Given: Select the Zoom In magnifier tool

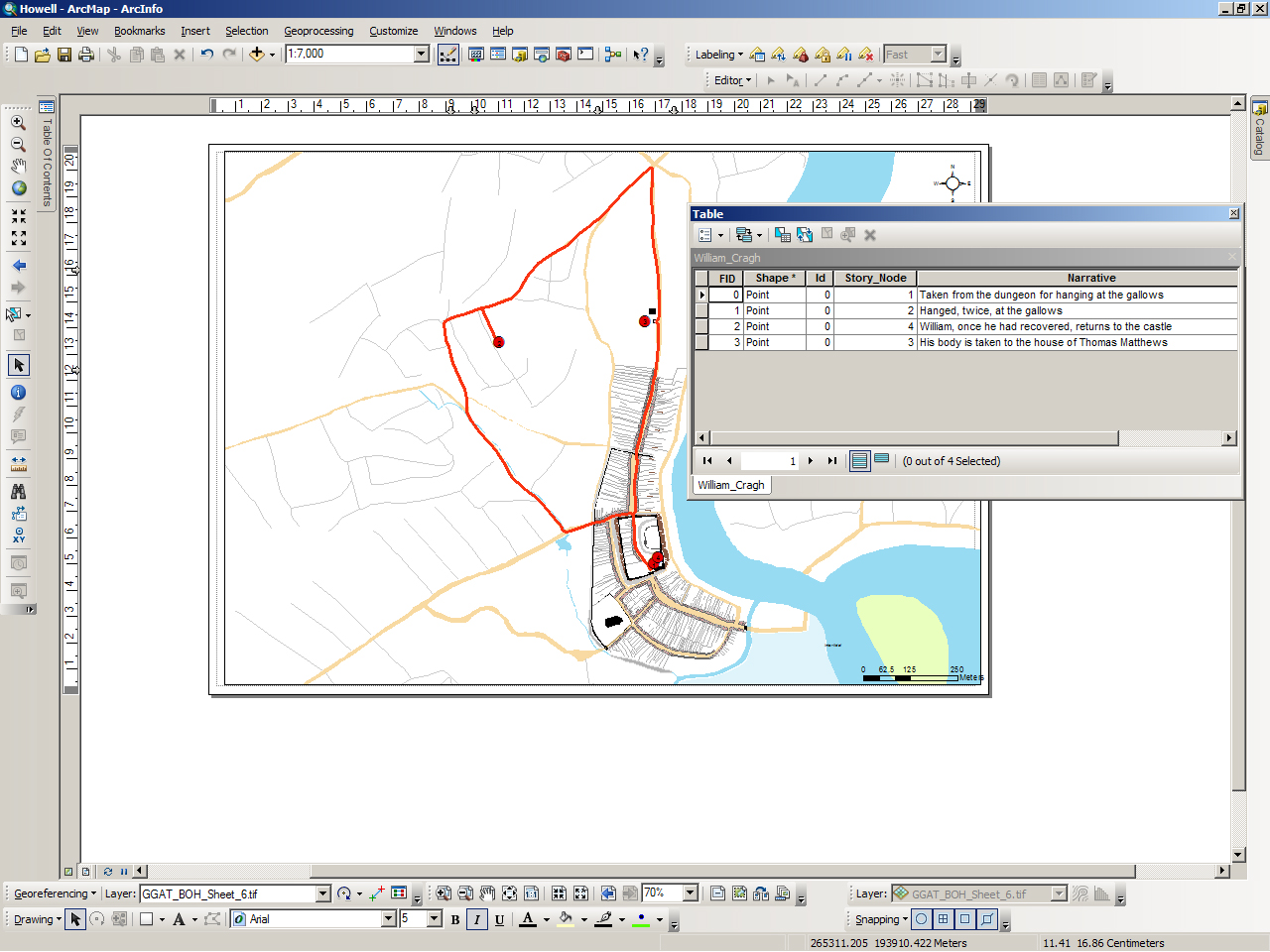Looking at the screenshot, I should tap(18, 123).
